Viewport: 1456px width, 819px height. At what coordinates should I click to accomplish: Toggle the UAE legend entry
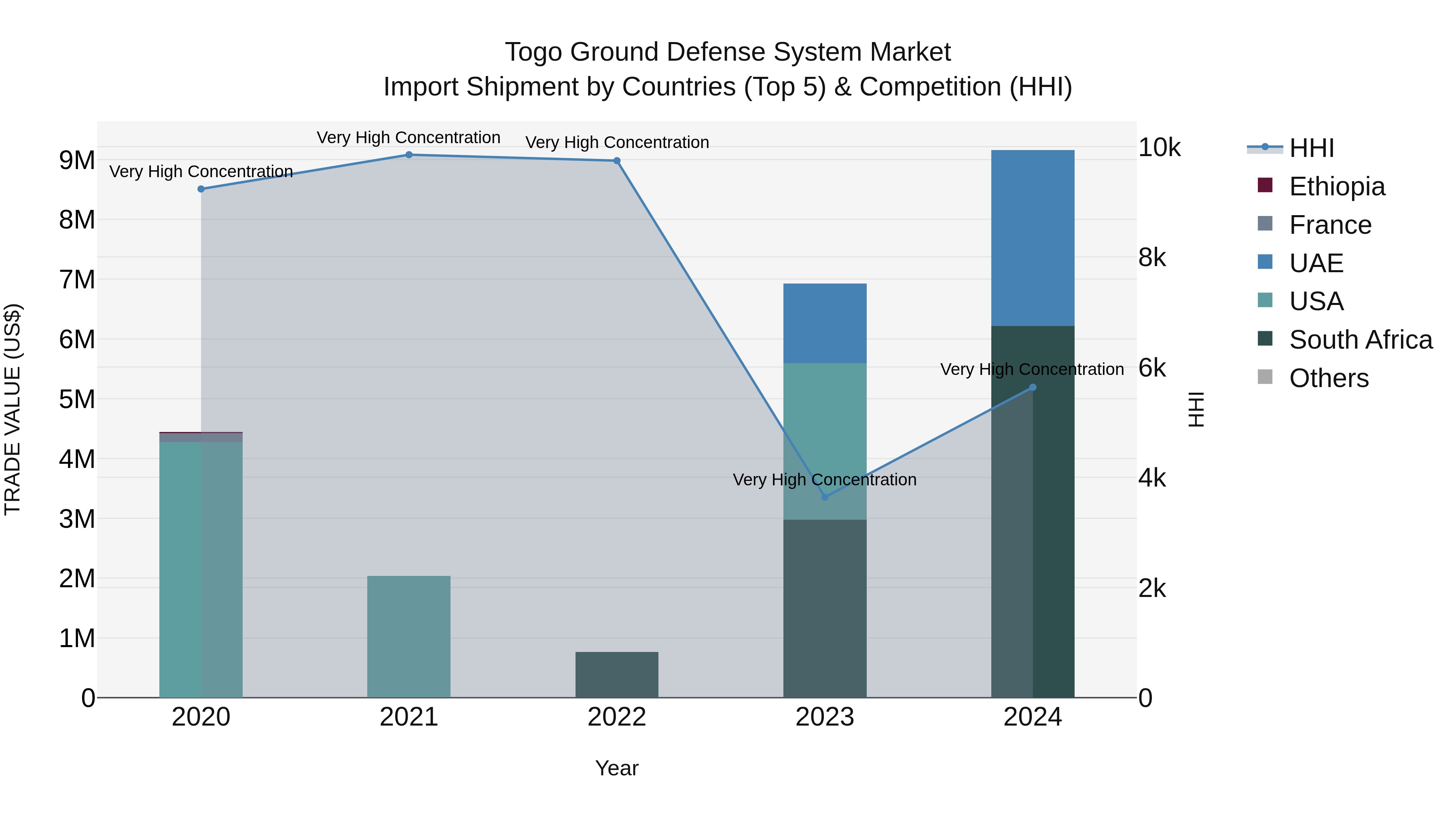point(1300,263)
